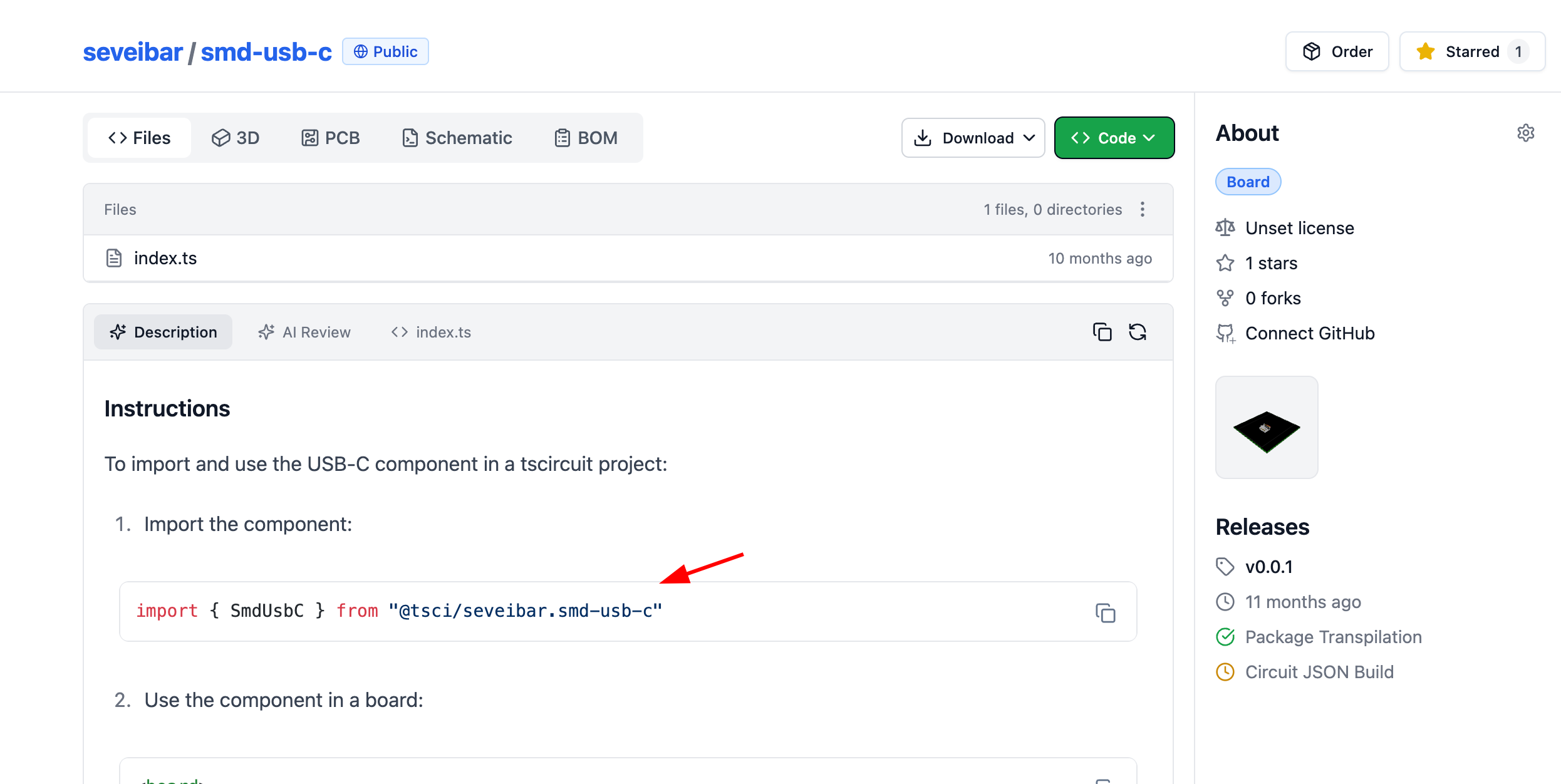Switch to the 3D tab
The height and width of the screenshot is (784, 1561).
[x=236, y=138]
